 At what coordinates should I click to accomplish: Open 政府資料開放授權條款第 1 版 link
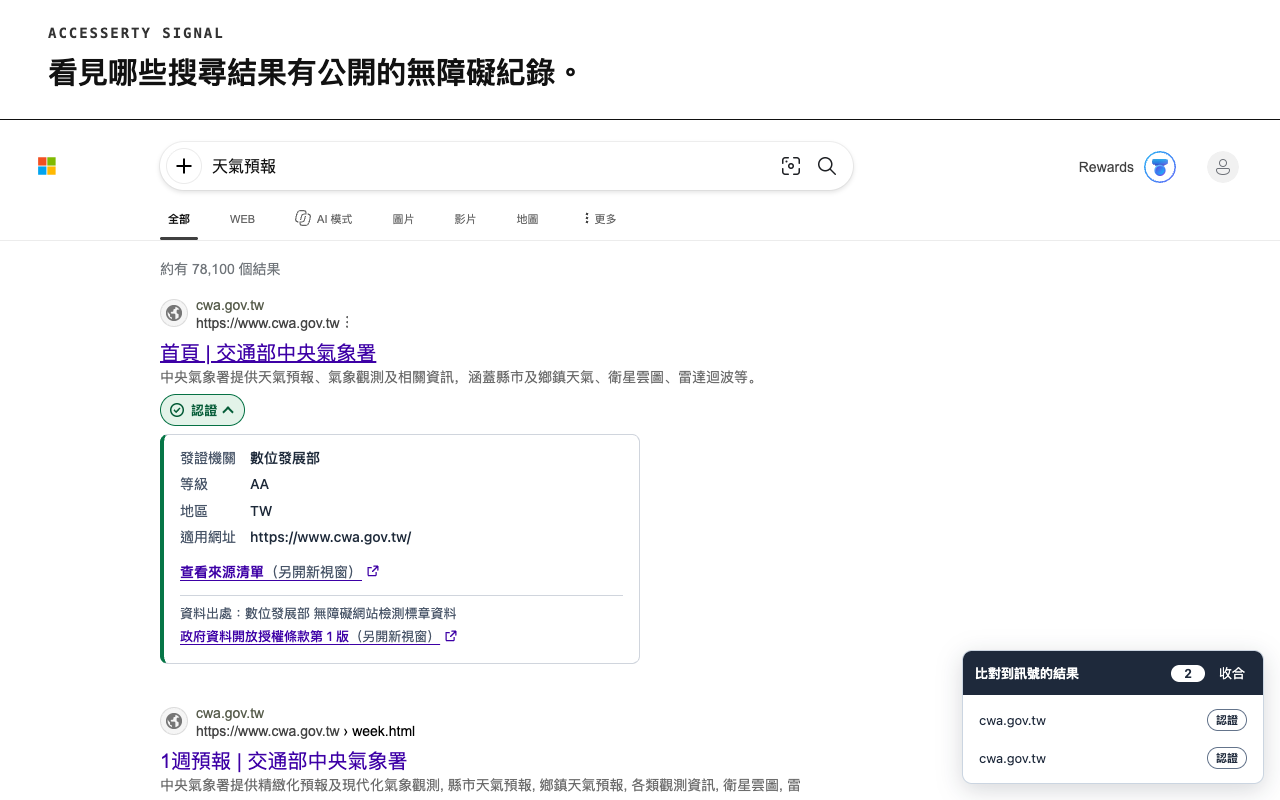coord(310,636)
